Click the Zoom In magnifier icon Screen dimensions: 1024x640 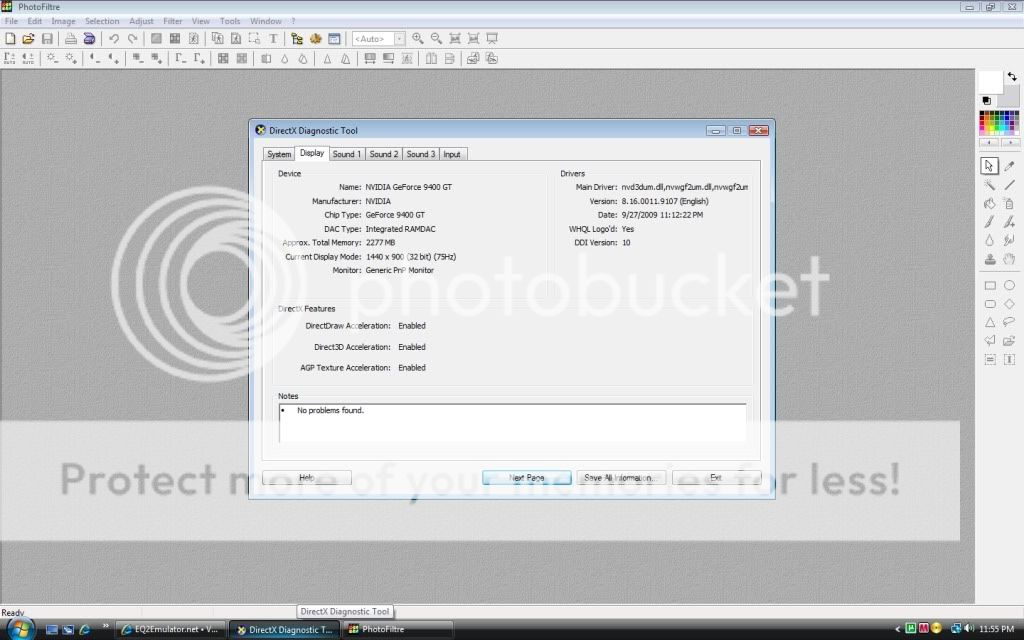pos(418,38)
